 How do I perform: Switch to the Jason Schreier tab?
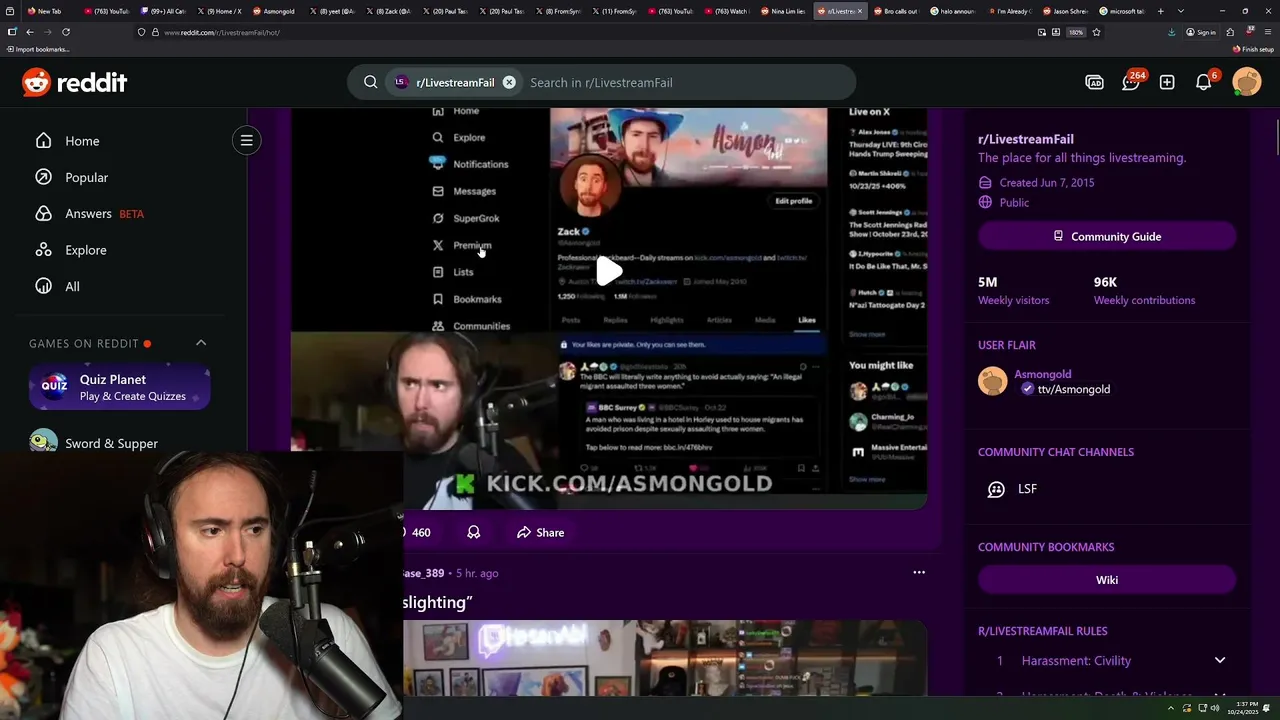tap(1065, 11)
